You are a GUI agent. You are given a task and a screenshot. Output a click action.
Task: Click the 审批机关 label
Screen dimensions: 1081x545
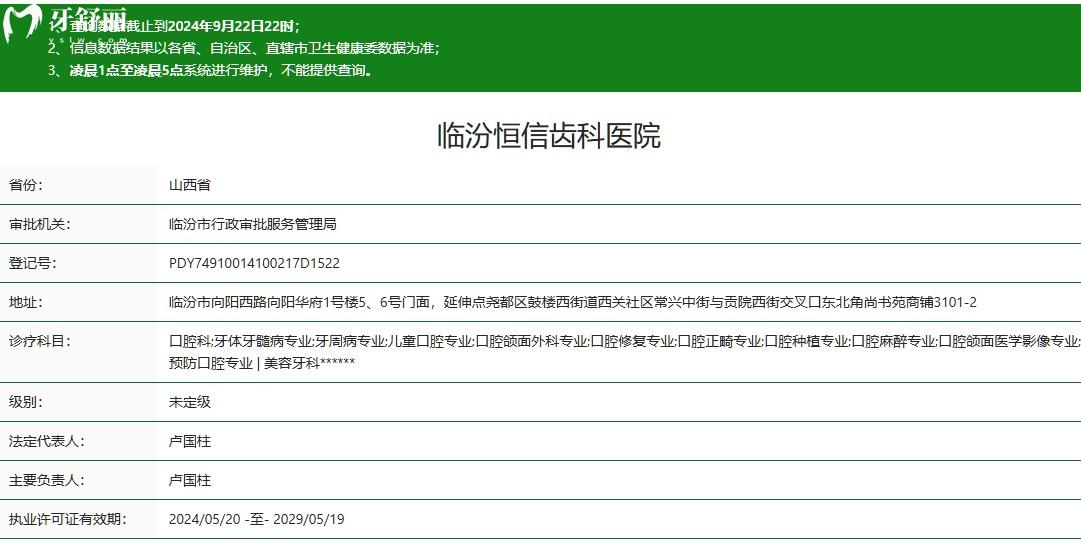tap(39, 225)
